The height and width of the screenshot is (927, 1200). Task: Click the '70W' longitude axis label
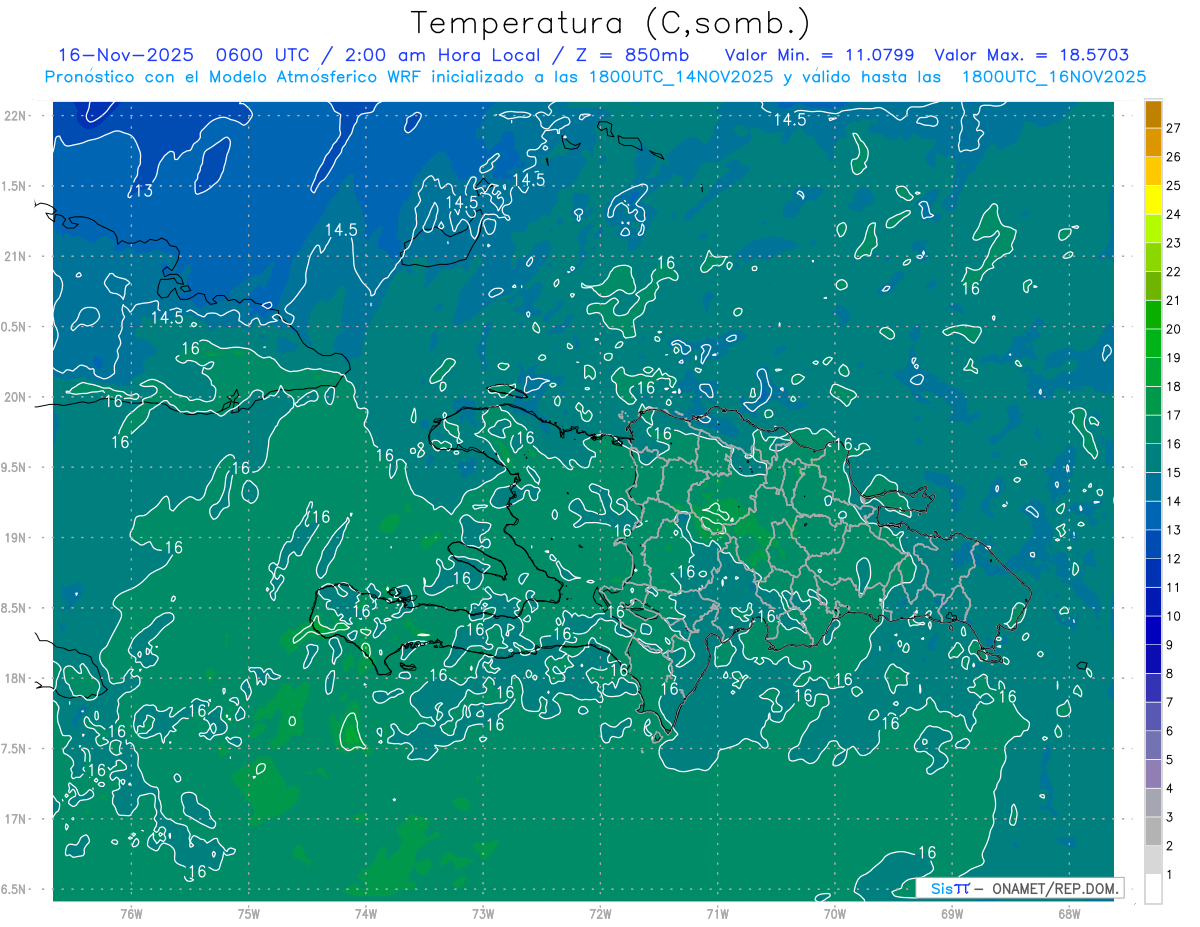pos(834,914)
